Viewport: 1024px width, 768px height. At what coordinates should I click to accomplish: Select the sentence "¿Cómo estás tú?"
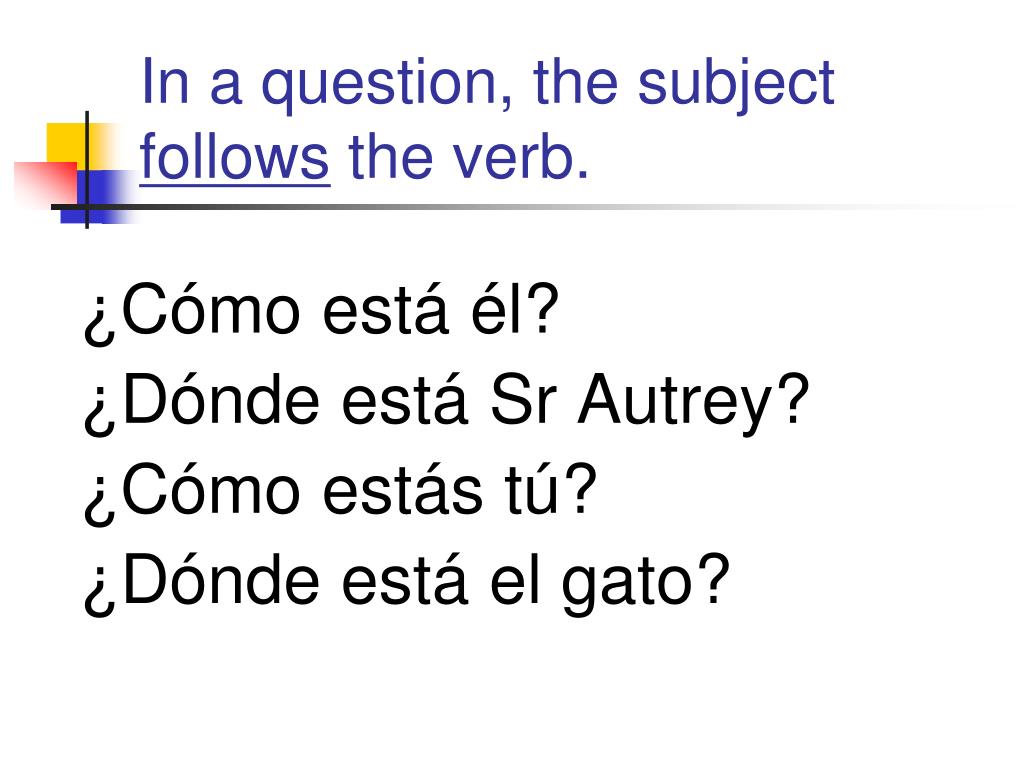340,492
